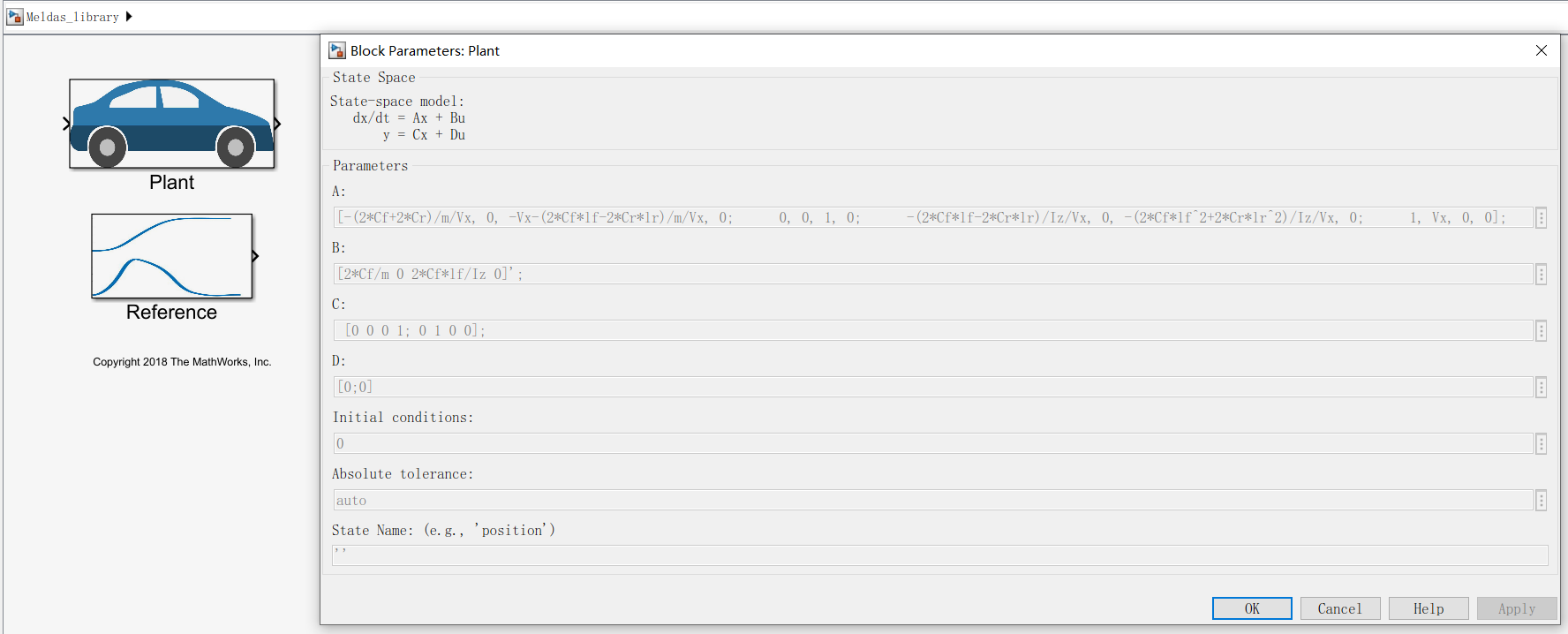This screenshot has width=1568, height=634.
Task: Open options menu beside Absolute tolerance field
Action: 1542,500
